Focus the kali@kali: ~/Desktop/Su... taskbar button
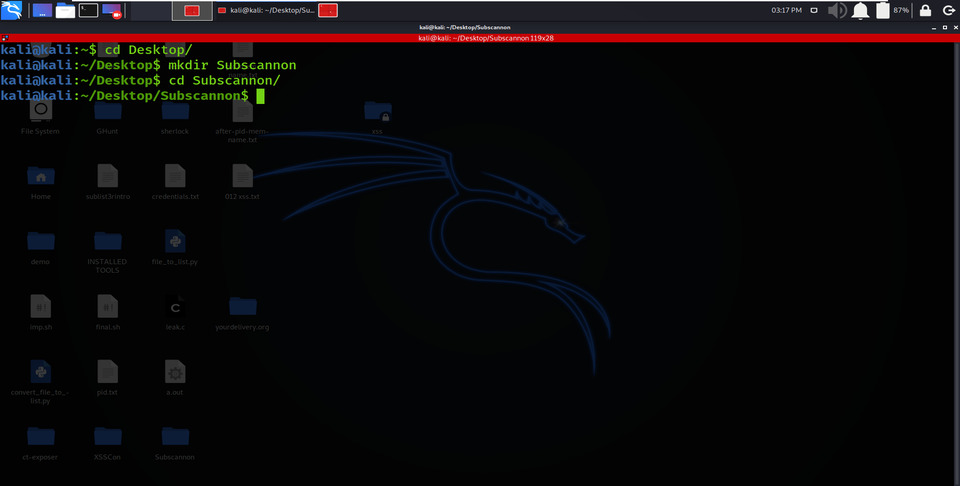Screen dimensions: 960x486 point(266,10)
